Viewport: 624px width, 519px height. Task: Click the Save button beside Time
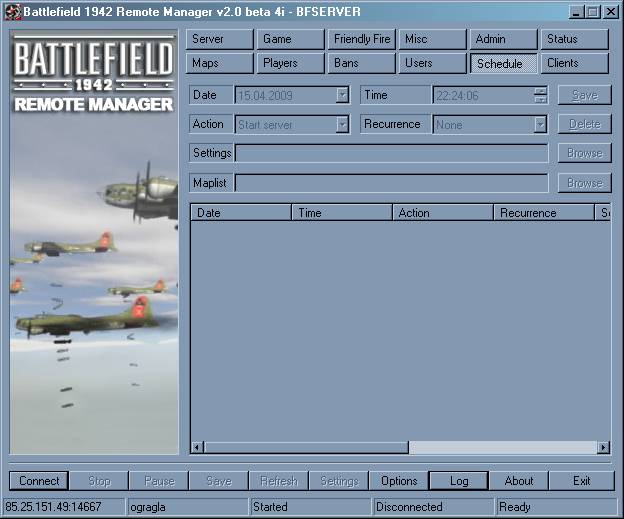[x=584, y=95]
